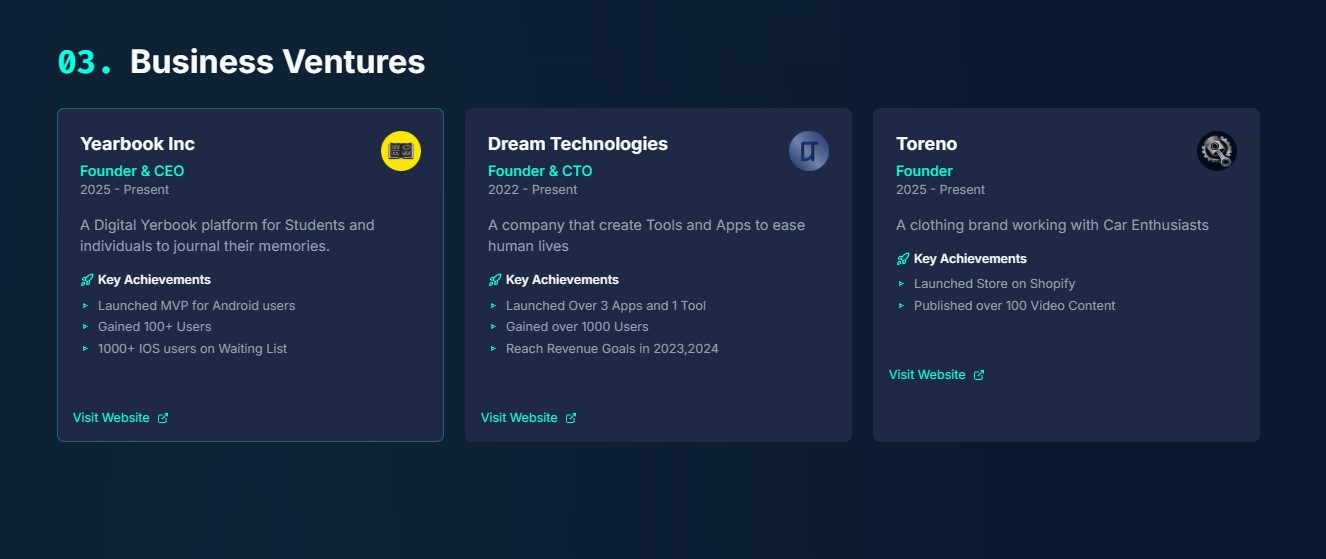
Task: Open Visit Website link on Toreno card
Action: [x=936, y=375]
